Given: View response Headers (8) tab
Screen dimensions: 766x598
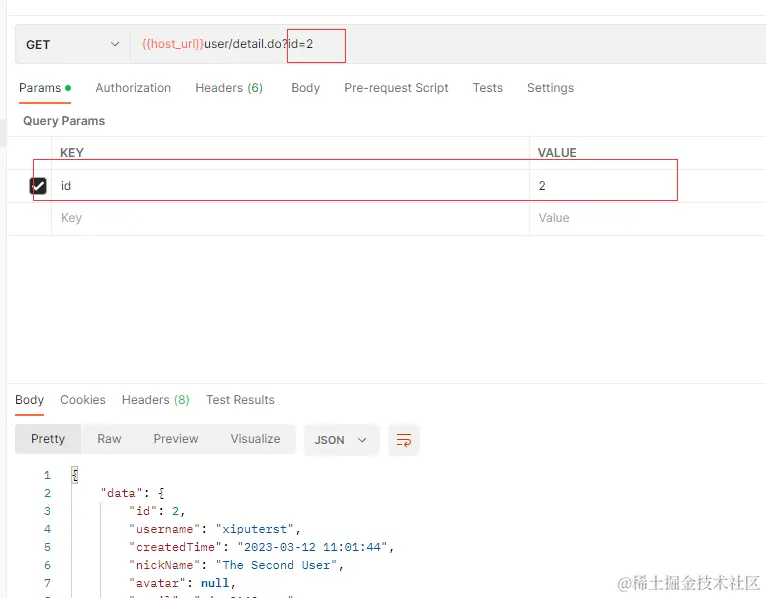Looking at the screenshot, I should point(155,400).
